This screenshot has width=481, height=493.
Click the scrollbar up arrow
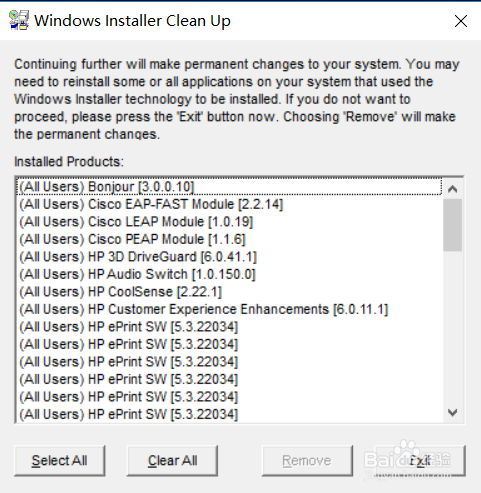(452, 189)
